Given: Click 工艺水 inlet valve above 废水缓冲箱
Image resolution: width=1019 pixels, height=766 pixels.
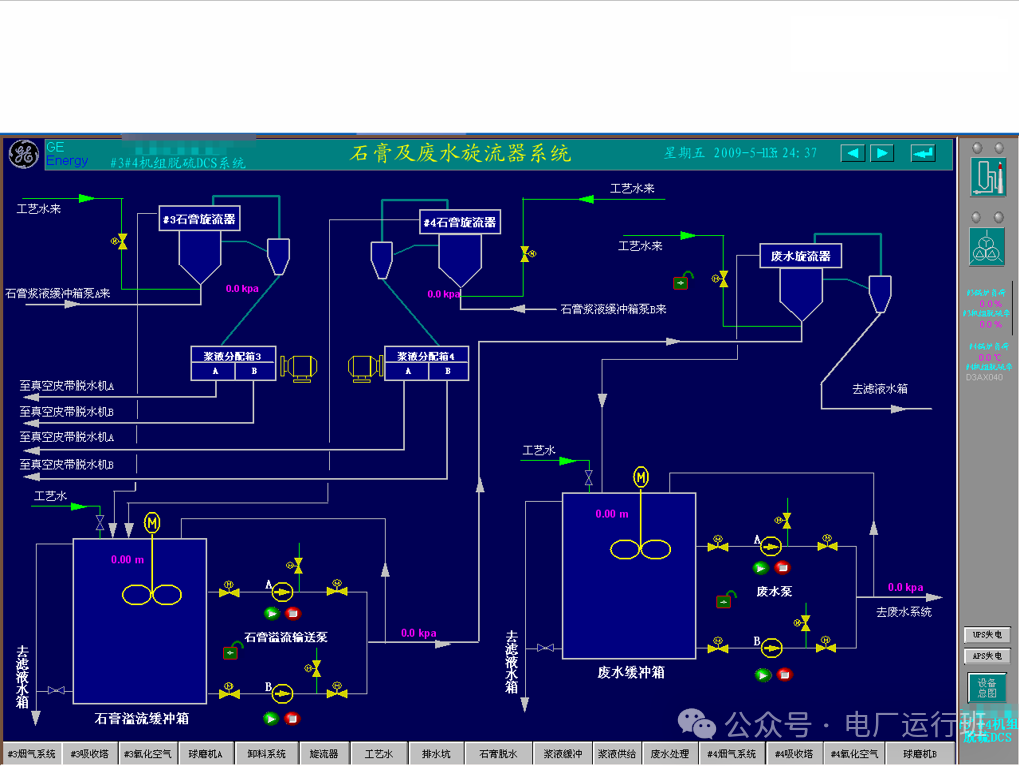Looking at the screenshot, I should coord(589,478).
